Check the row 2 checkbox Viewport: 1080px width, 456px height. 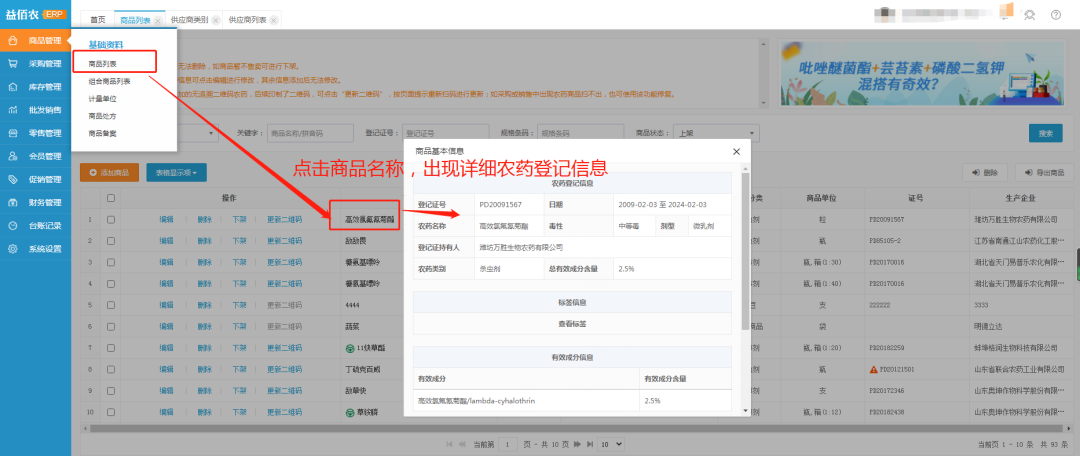111,240
